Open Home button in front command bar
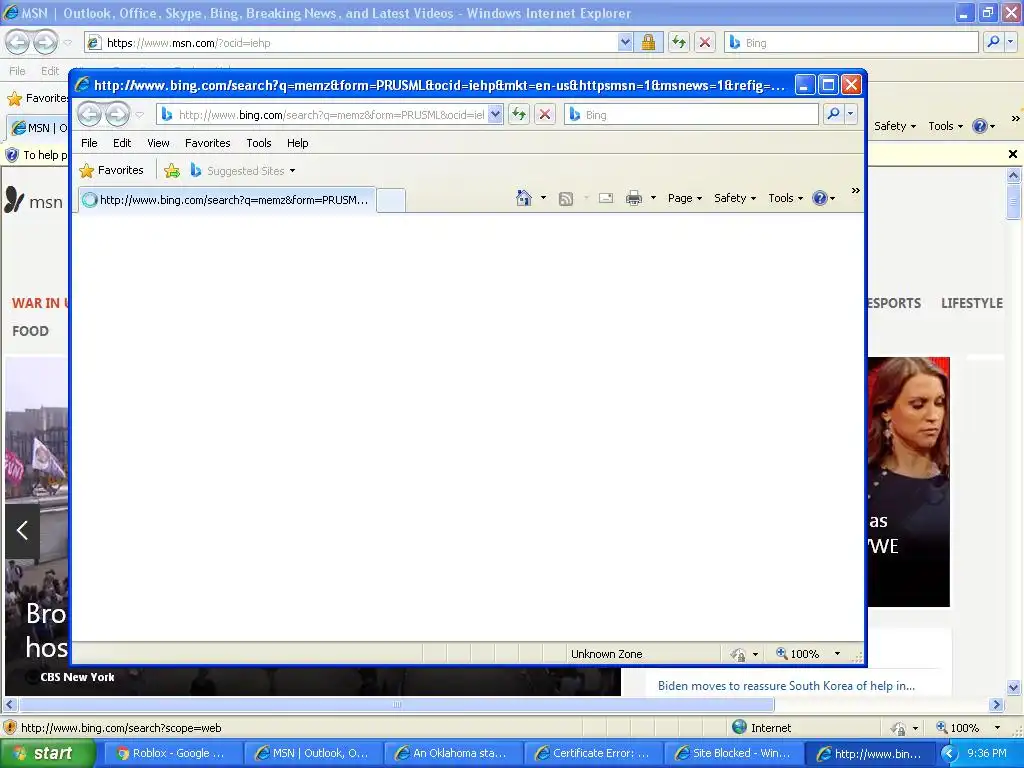The image size is (1024, 768). coord(524,198)
